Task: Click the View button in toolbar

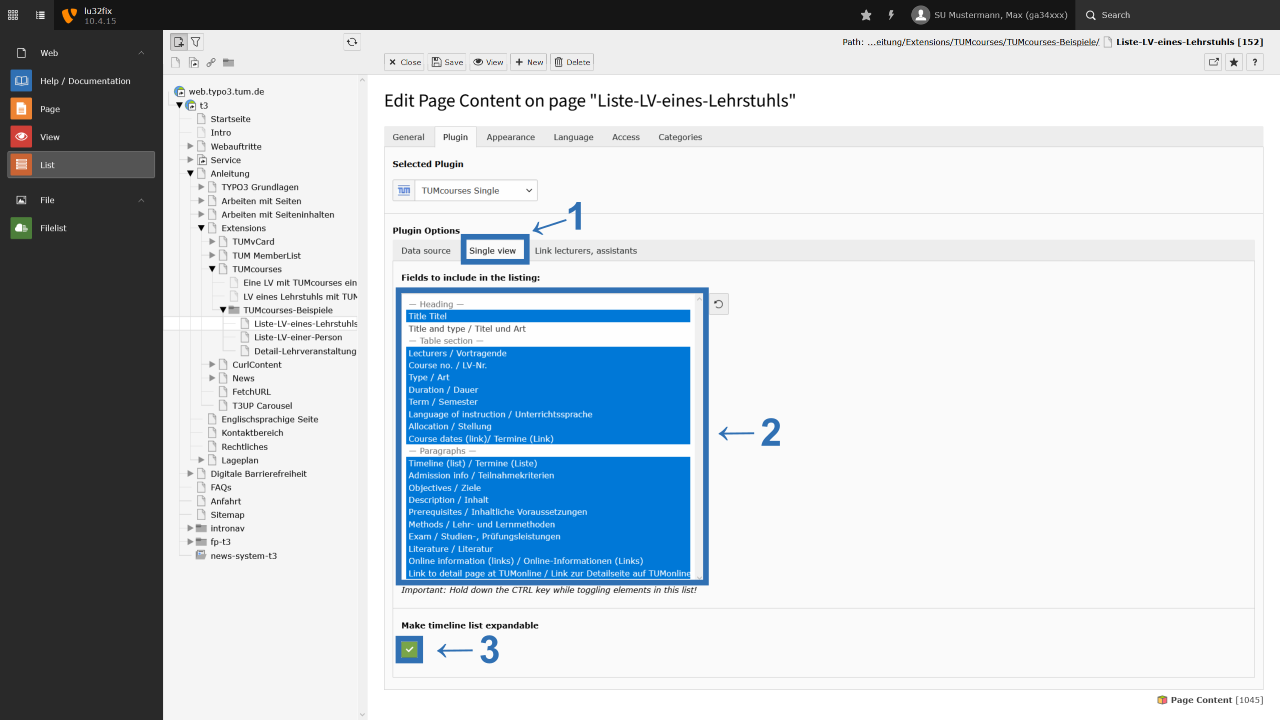Action: [489, 62]
